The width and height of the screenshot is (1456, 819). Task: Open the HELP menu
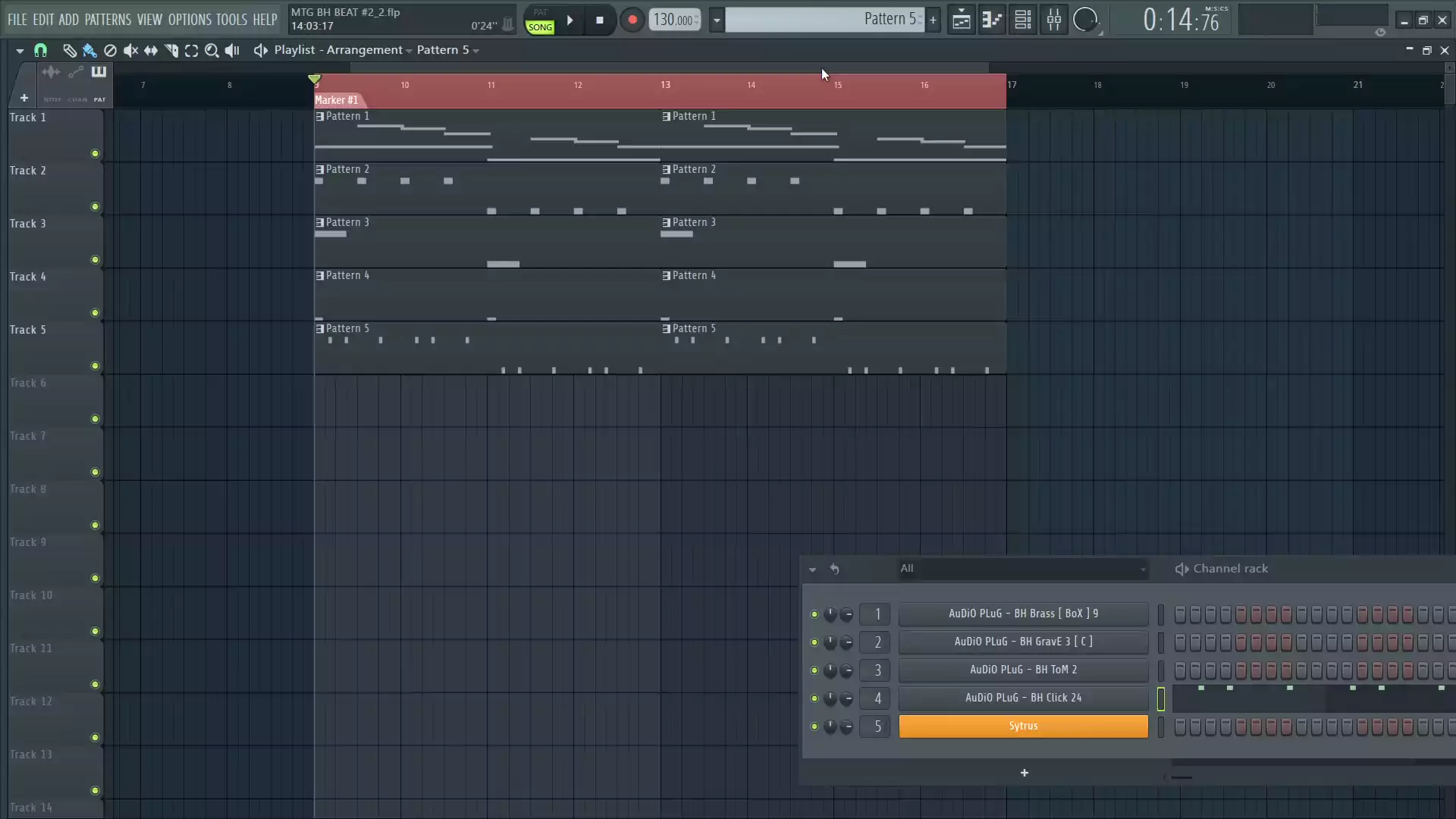click(265, 20)
